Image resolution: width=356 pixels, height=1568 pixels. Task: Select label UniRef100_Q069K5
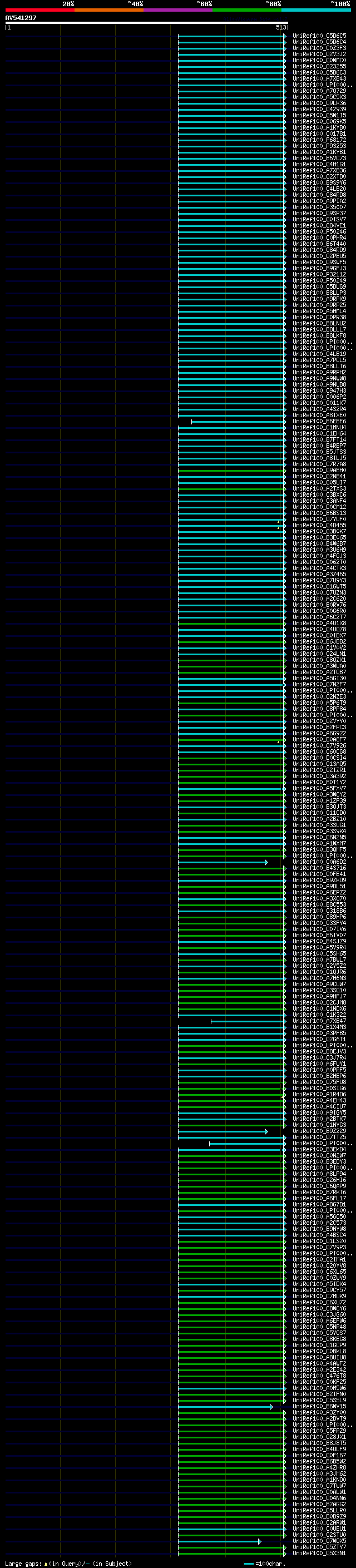(319, 121)
